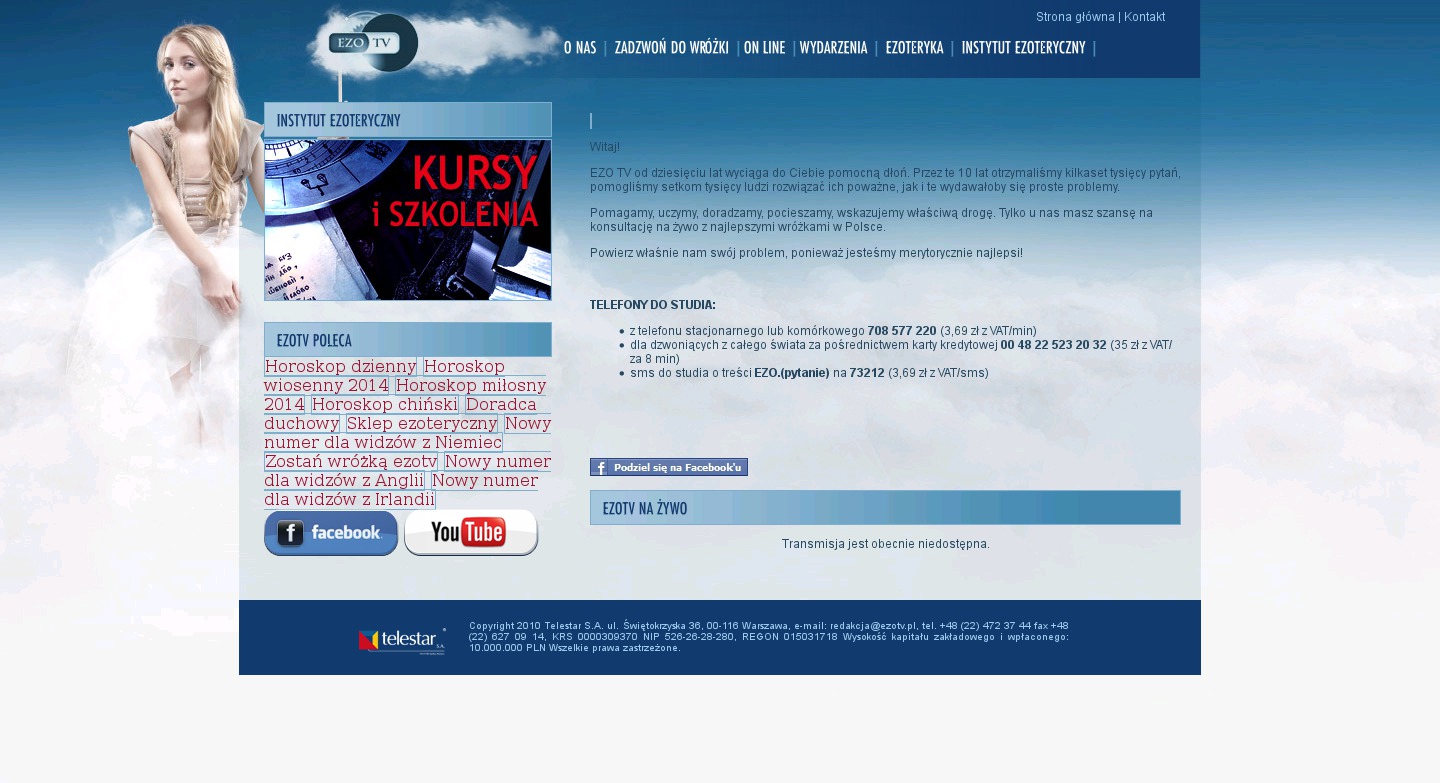The image size is (1440, 783).
Task: Open Horoskop wiosenny 2014 link
Action: [326, 385]
